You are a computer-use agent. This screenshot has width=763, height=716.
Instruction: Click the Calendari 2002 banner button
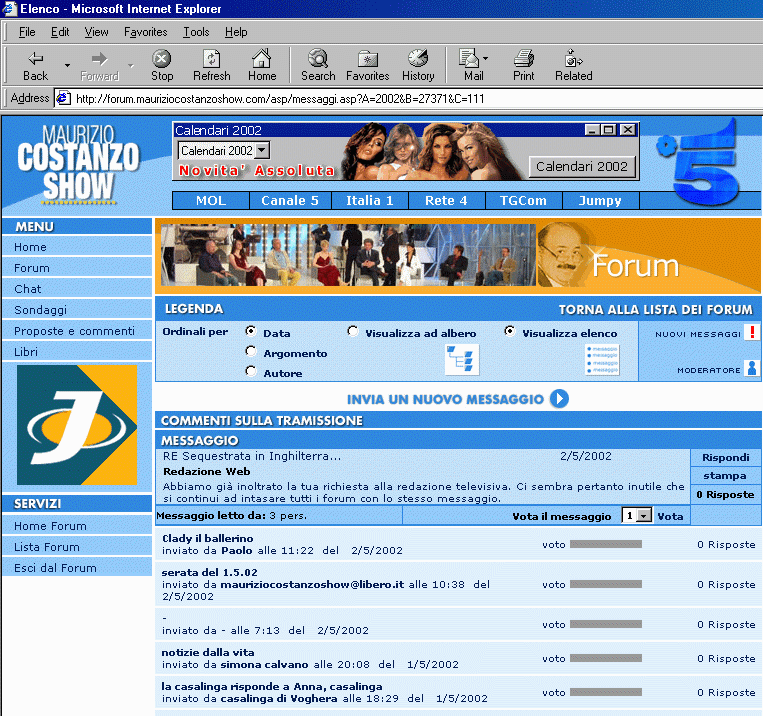pos(582,167)
